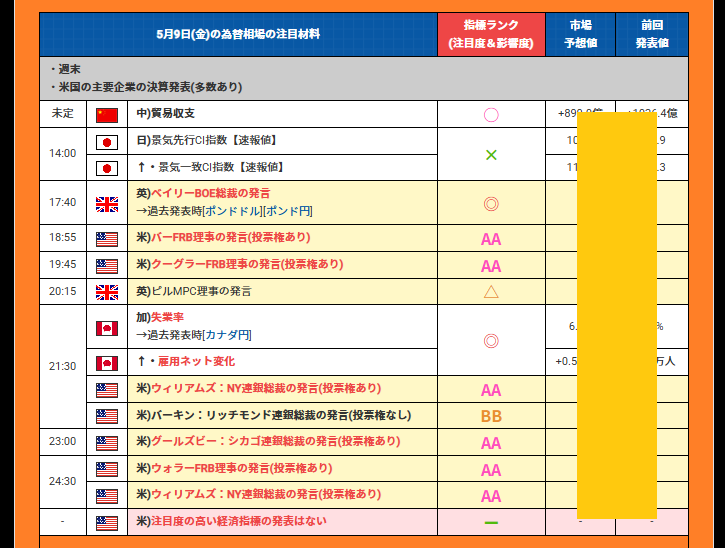The height and width of the screenshot is (548, 725).
Task: Click the green dash rank in last row
Action: click(x=491, y=523)
